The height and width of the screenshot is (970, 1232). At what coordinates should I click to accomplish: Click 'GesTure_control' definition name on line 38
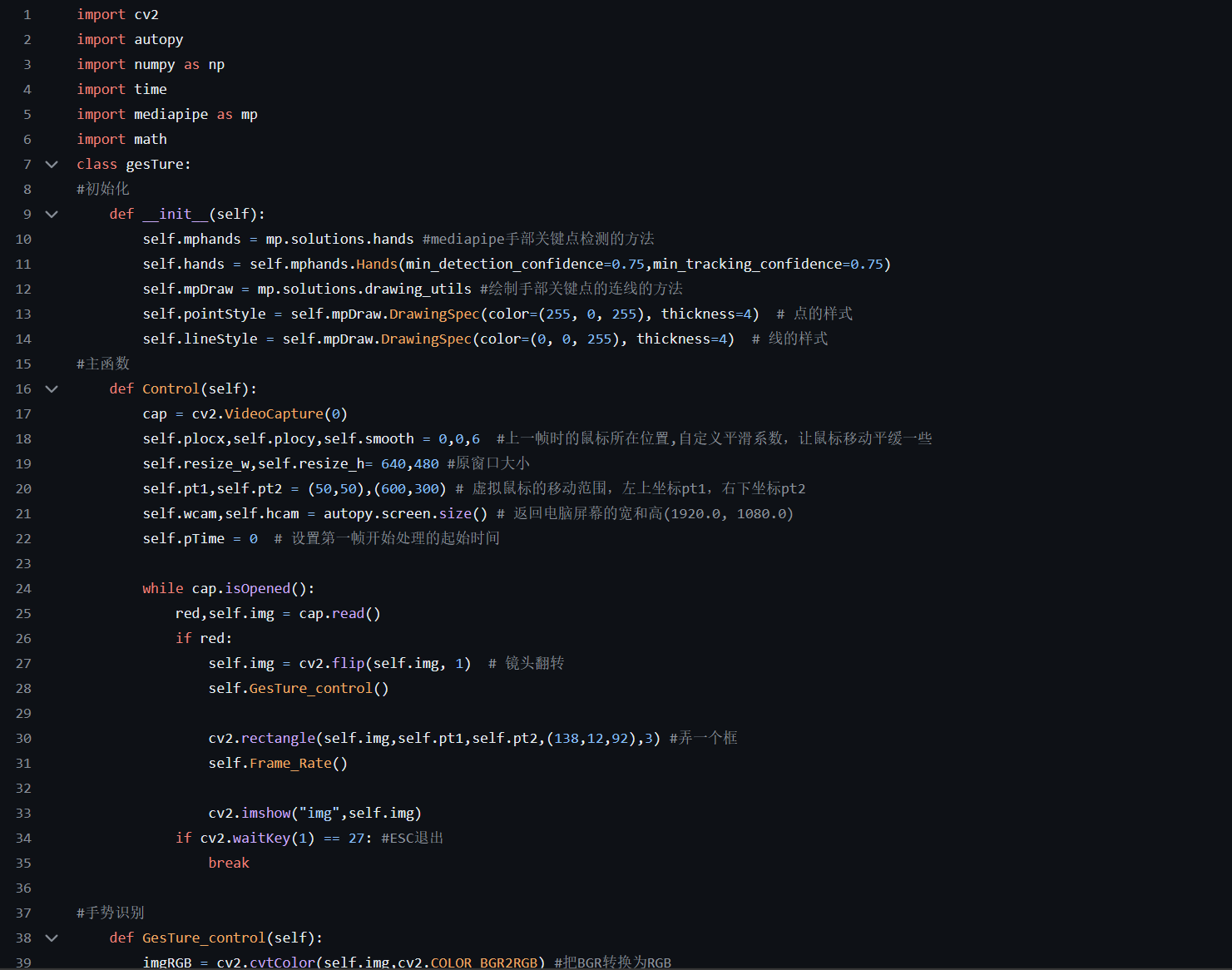click(x=204, y=938)
